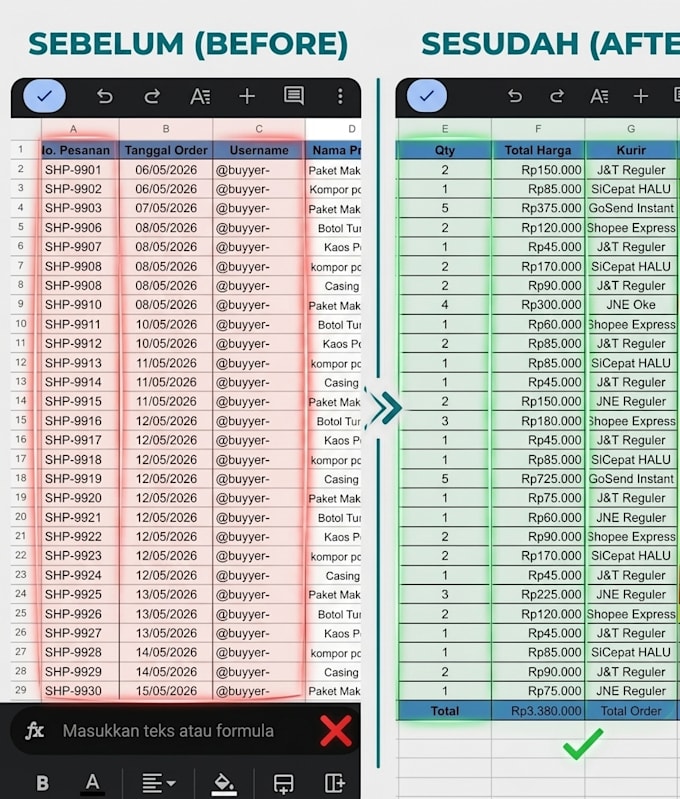Tap the insert plus icon in After panel
This screenshot has width=680, height=799.
[x=641, y=96]
